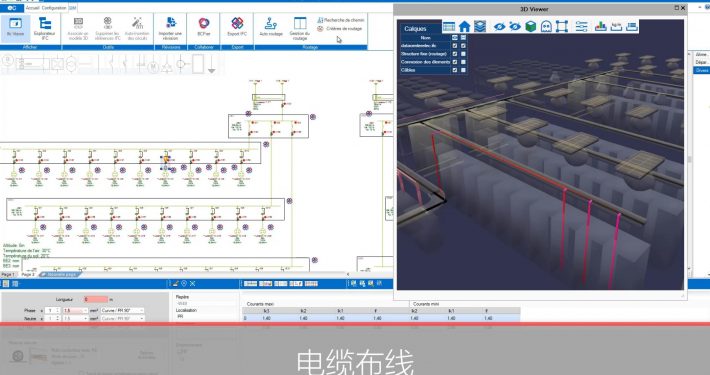Click the Longueur input field
This screenshot has width=710, height=375.
point(96,299)
